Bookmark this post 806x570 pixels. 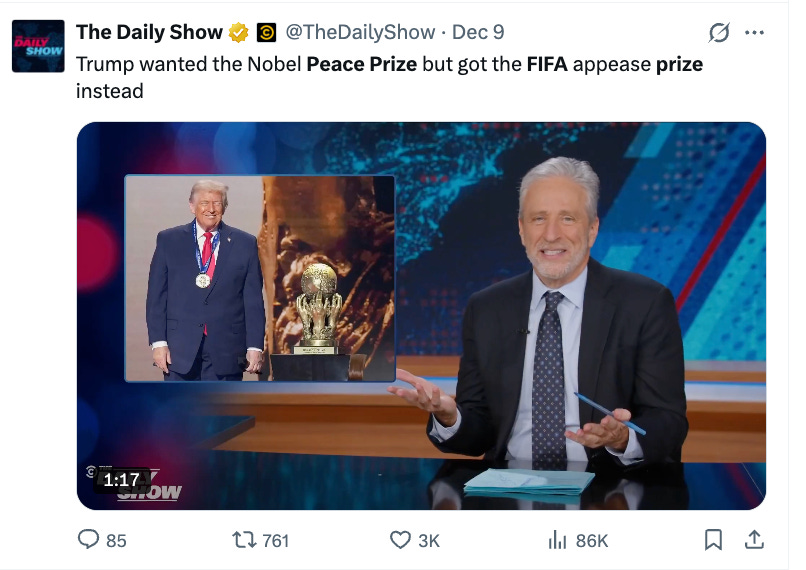point(713,540)
